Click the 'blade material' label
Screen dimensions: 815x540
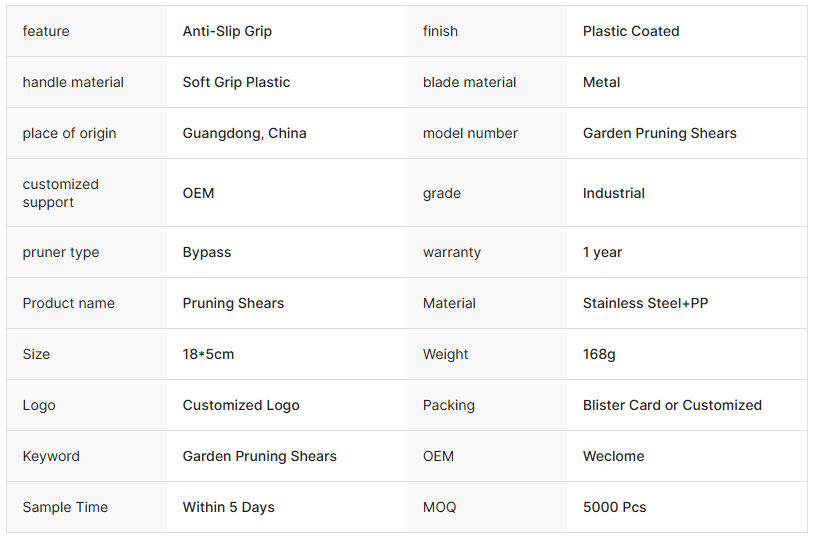pyautogui.click(x=469, y=82)
